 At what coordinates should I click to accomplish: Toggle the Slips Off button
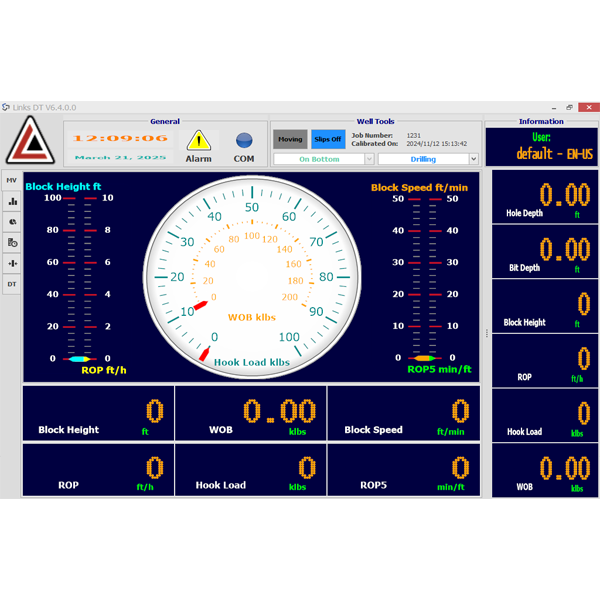(x=328, y=139)
